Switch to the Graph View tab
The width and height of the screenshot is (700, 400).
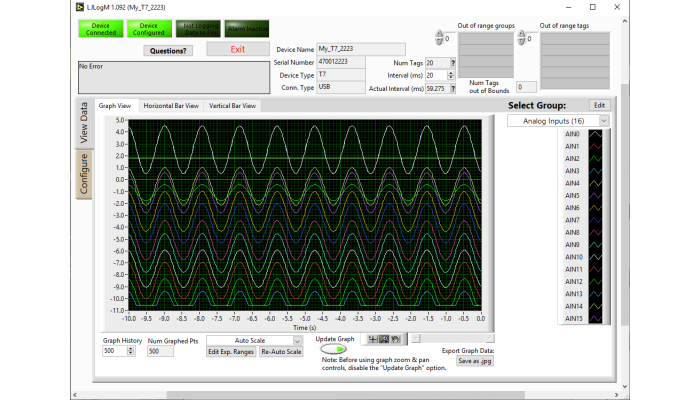(x=115, y=106)
